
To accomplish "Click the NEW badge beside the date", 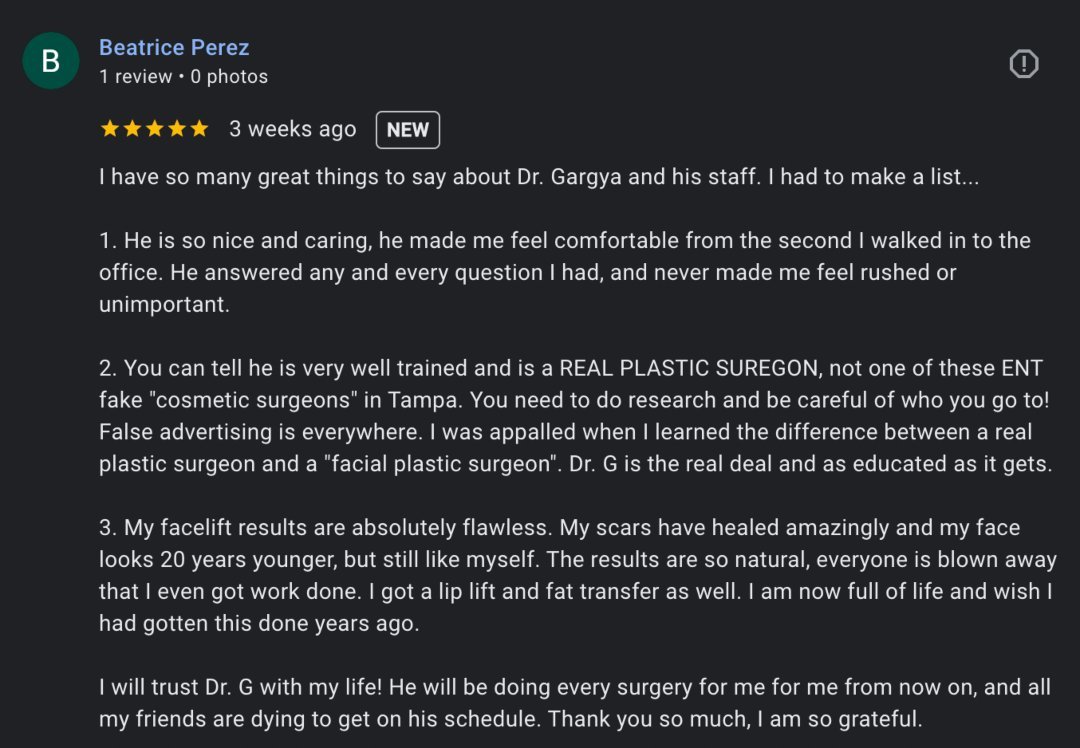I will (407, 130).
